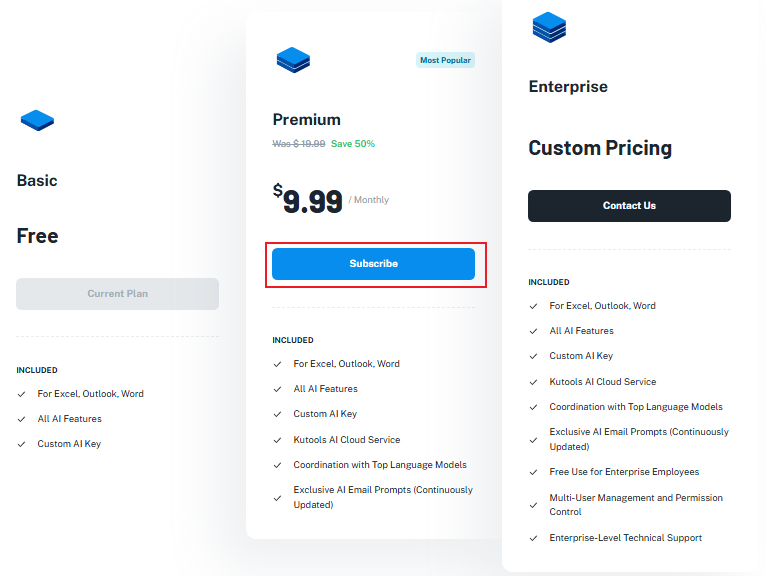Select the Premium plan title
This screenshot has height=576, width=766.
pyautogui.click(x=306, y=119)
